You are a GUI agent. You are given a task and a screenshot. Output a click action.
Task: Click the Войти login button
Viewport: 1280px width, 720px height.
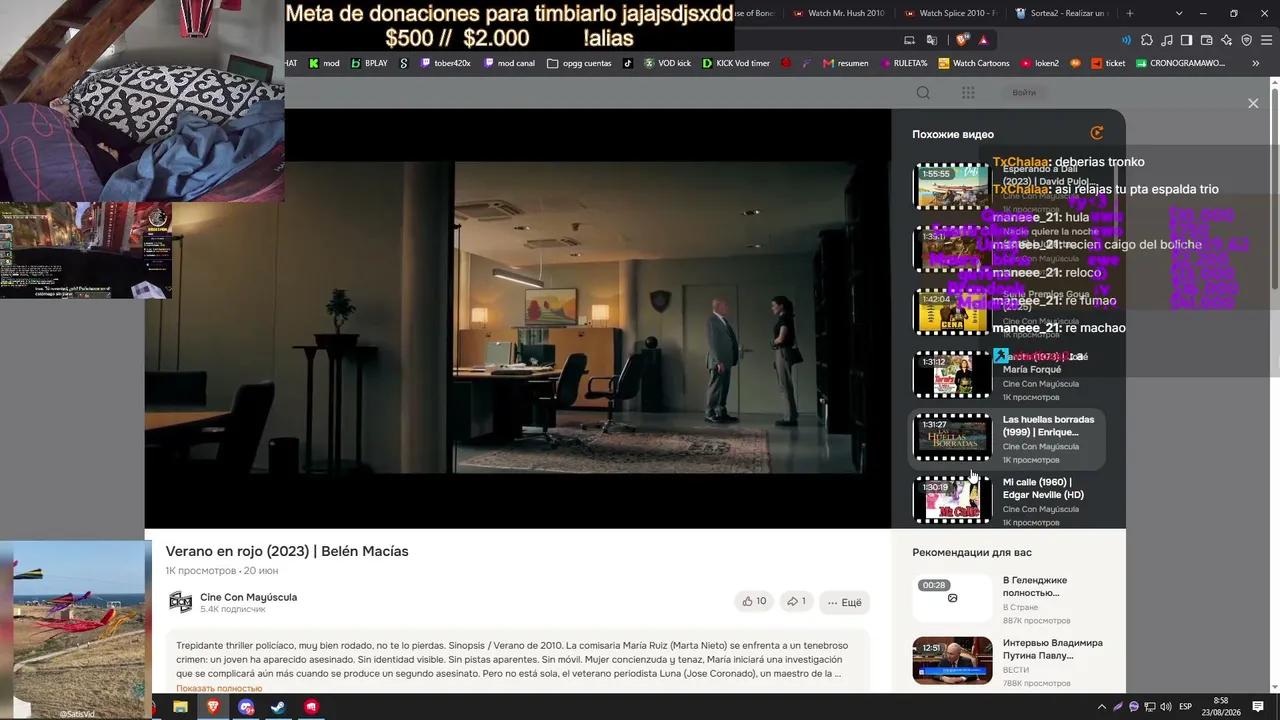[1024, 92]
